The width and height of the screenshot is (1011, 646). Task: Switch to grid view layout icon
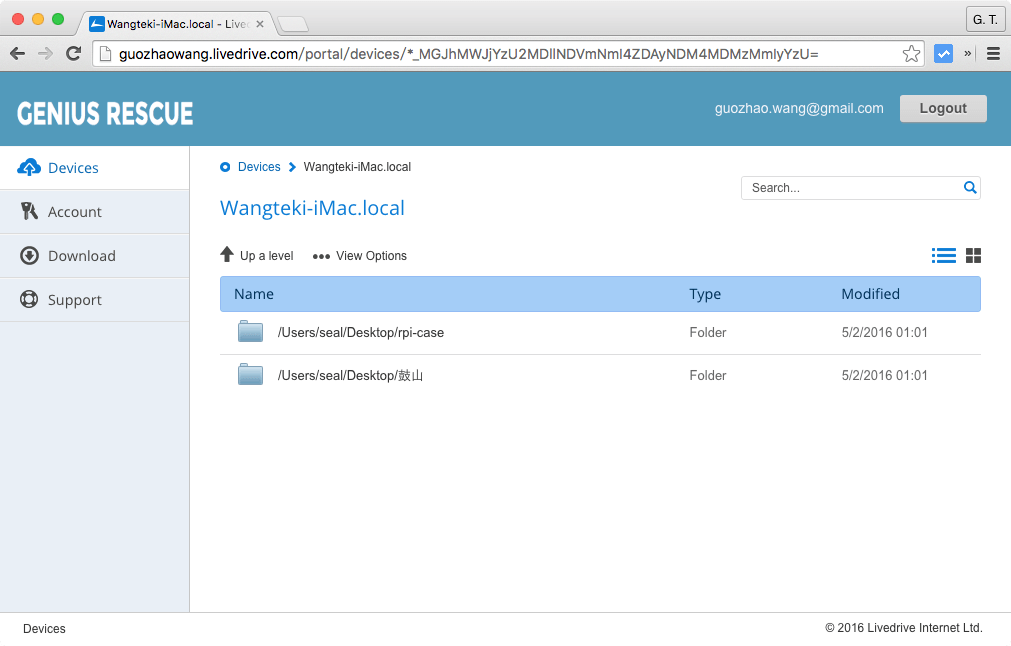973,256
